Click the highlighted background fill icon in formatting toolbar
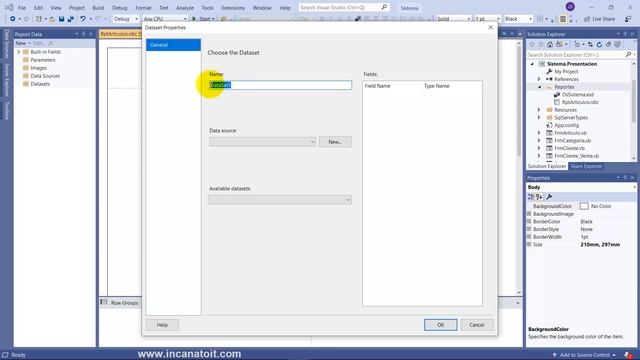This screenshot has width=640, height=360. pos(563,19)
